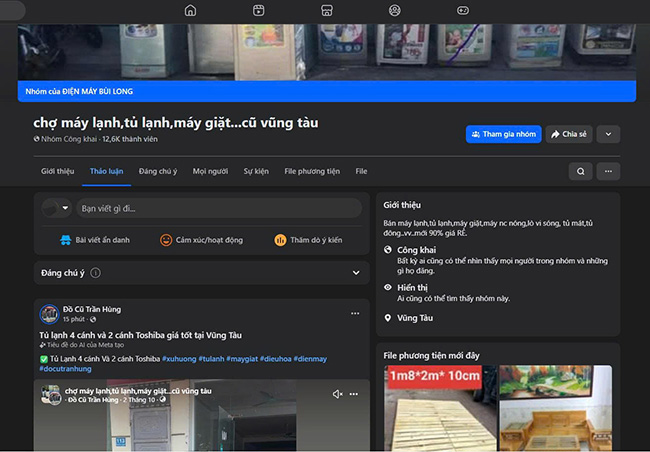Expand the Đáng chú ý section chevron
The width and height of the screenshot is (650, 452).
click(356, 273)
